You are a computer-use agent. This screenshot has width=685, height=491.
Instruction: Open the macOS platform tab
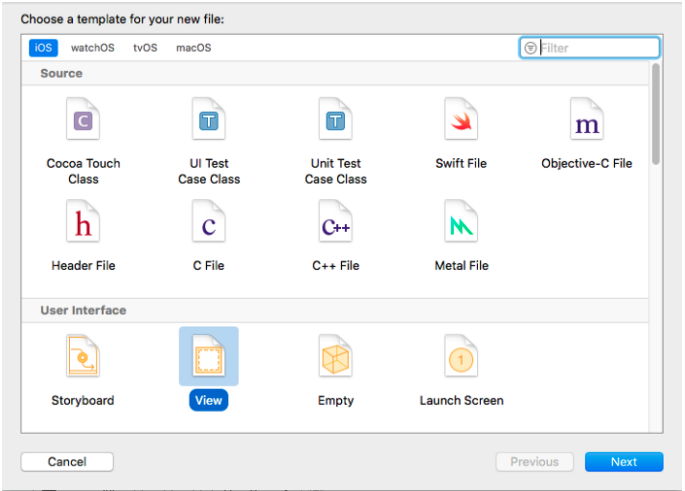[x=193, y=48]
